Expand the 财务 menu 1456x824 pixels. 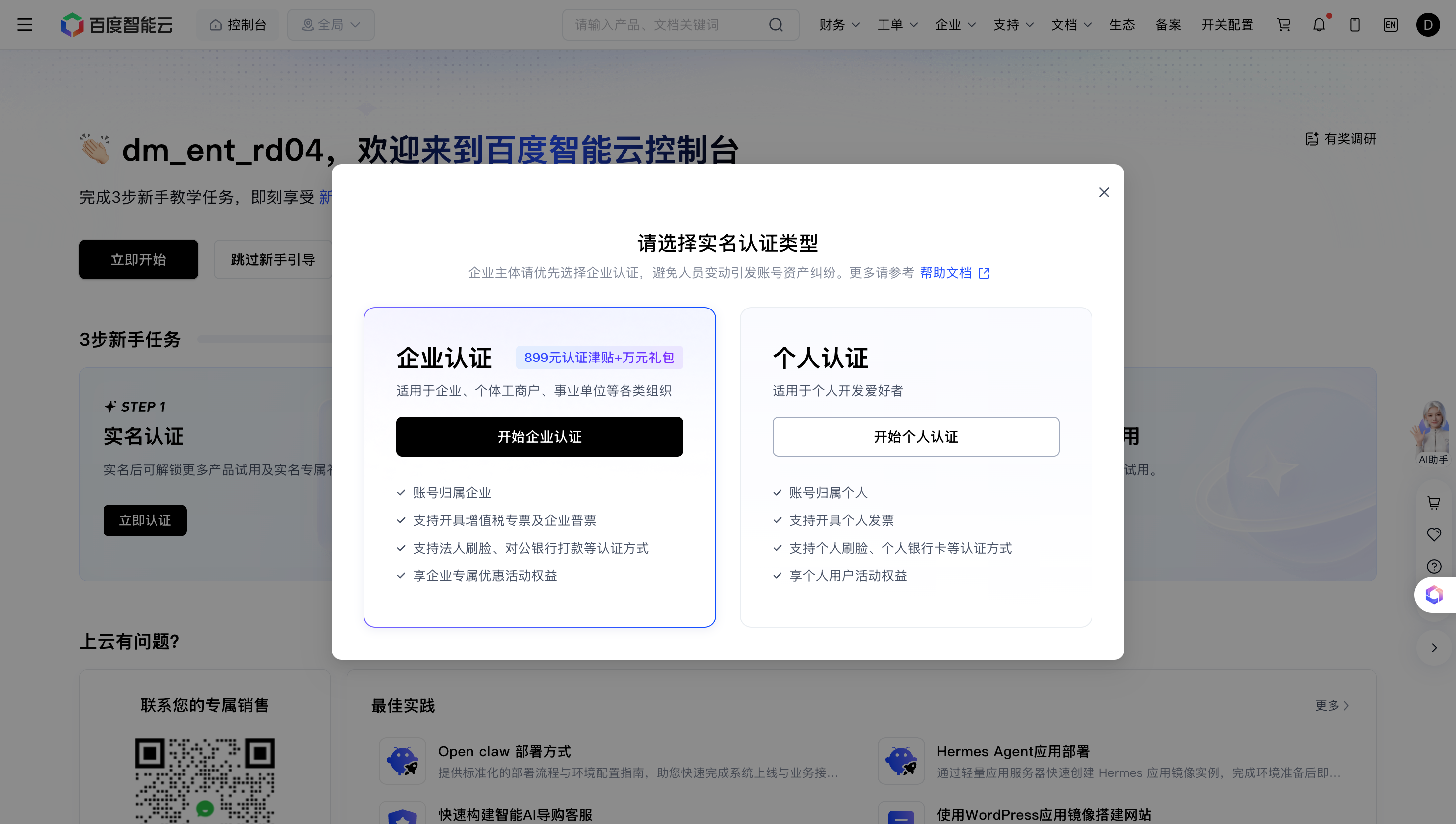pos(839,25)
